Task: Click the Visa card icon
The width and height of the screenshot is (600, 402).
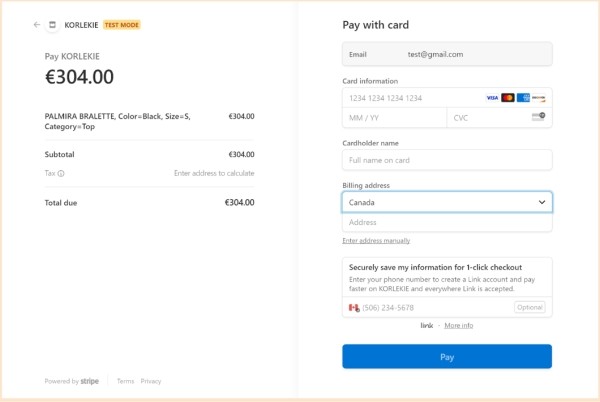Action: [492, 98]
